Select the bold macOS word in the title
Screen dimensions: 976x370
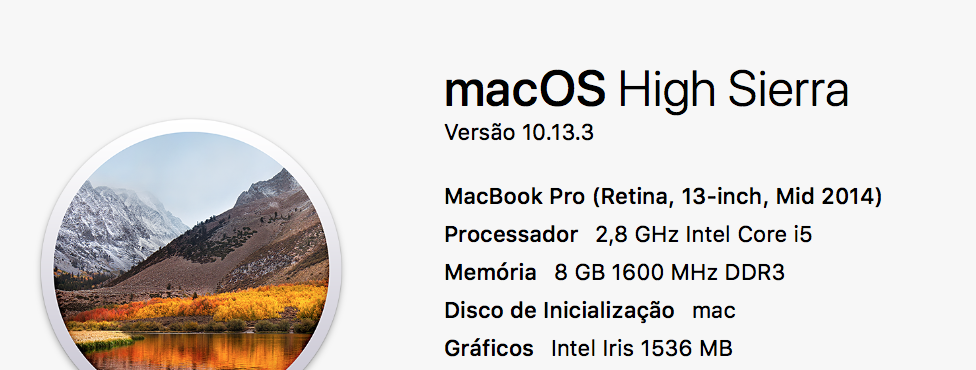[525, 90]
